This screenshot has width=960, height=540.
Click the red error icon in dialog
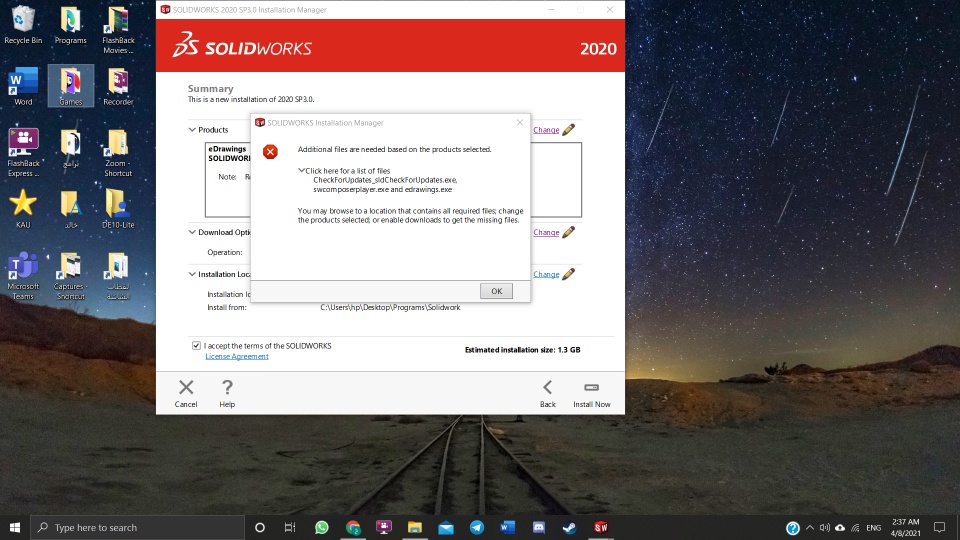click(x=270, y=151)
